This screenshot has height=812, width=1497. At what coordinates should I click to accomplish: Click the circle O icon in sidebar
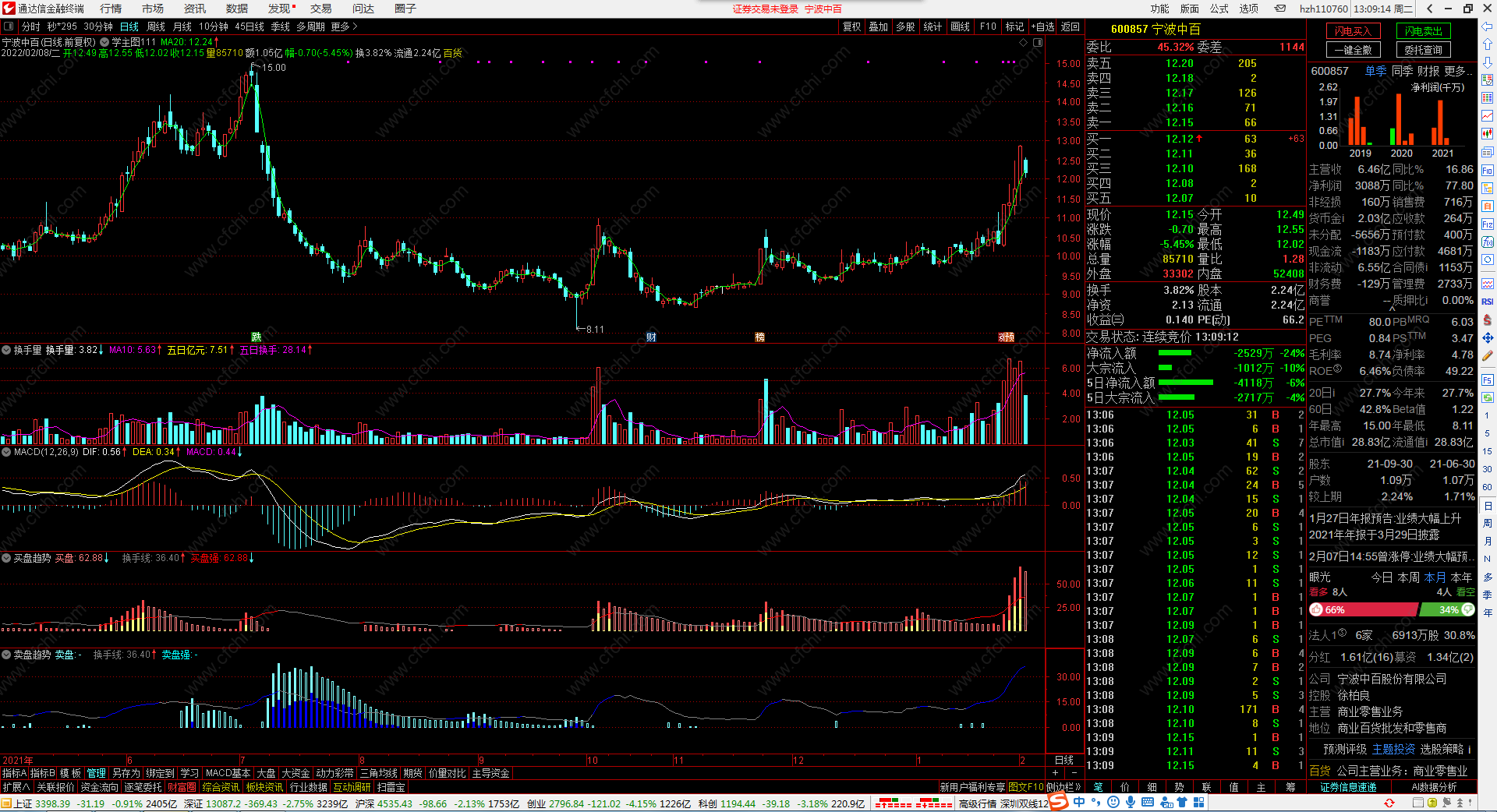click(1487, 259)
